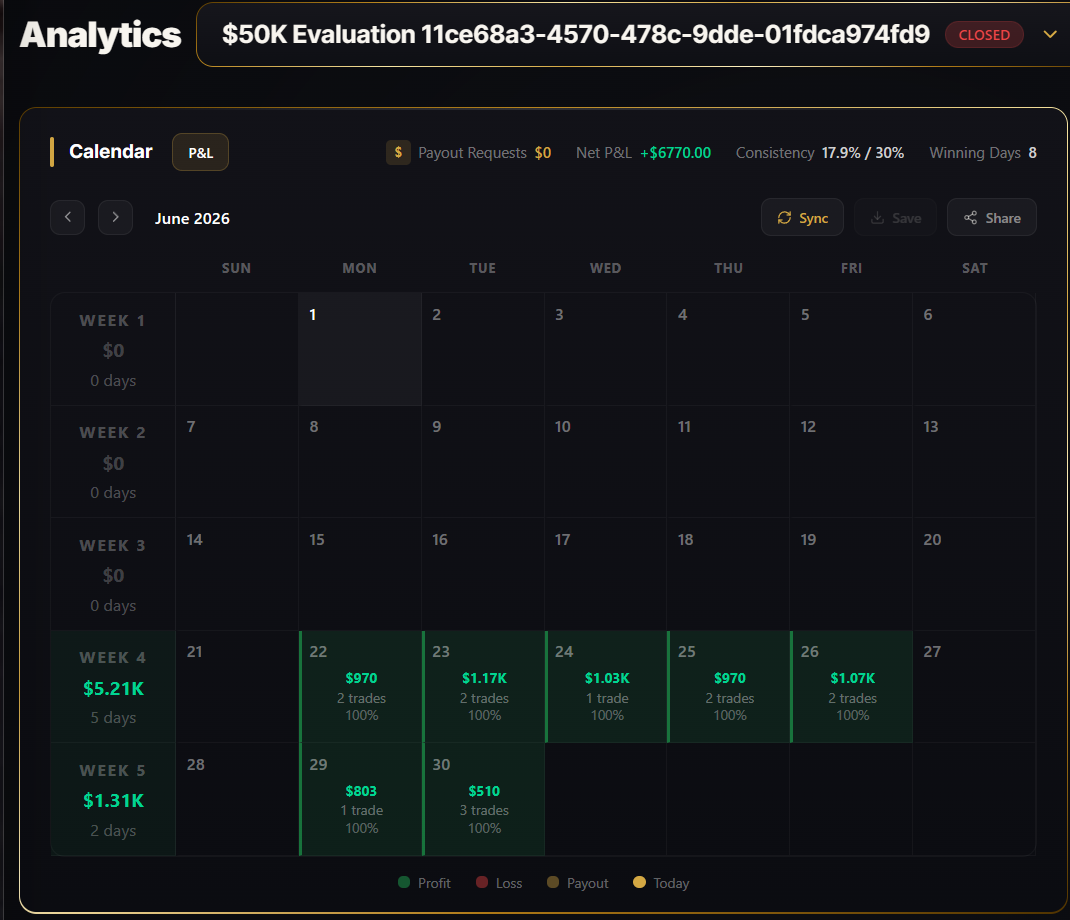Click the red Loss legend dot
The height and width of the screenshot is (920, 1070).
[x=482, y=882]
